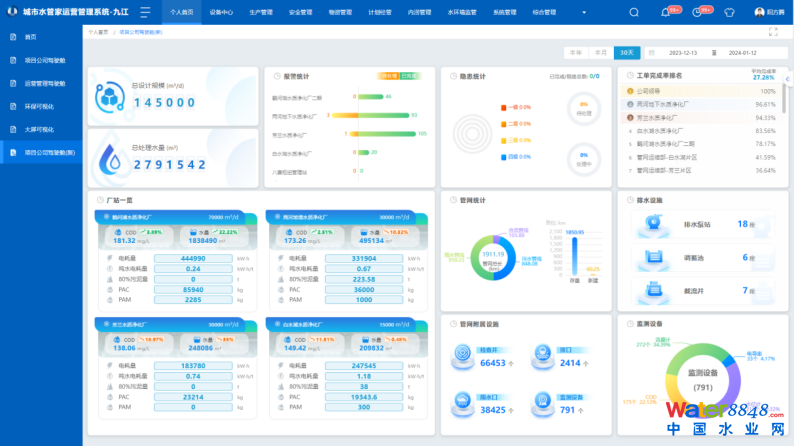The image size is (794, 446).
Task: Open the notification bell icon
Action: (666, 13)
